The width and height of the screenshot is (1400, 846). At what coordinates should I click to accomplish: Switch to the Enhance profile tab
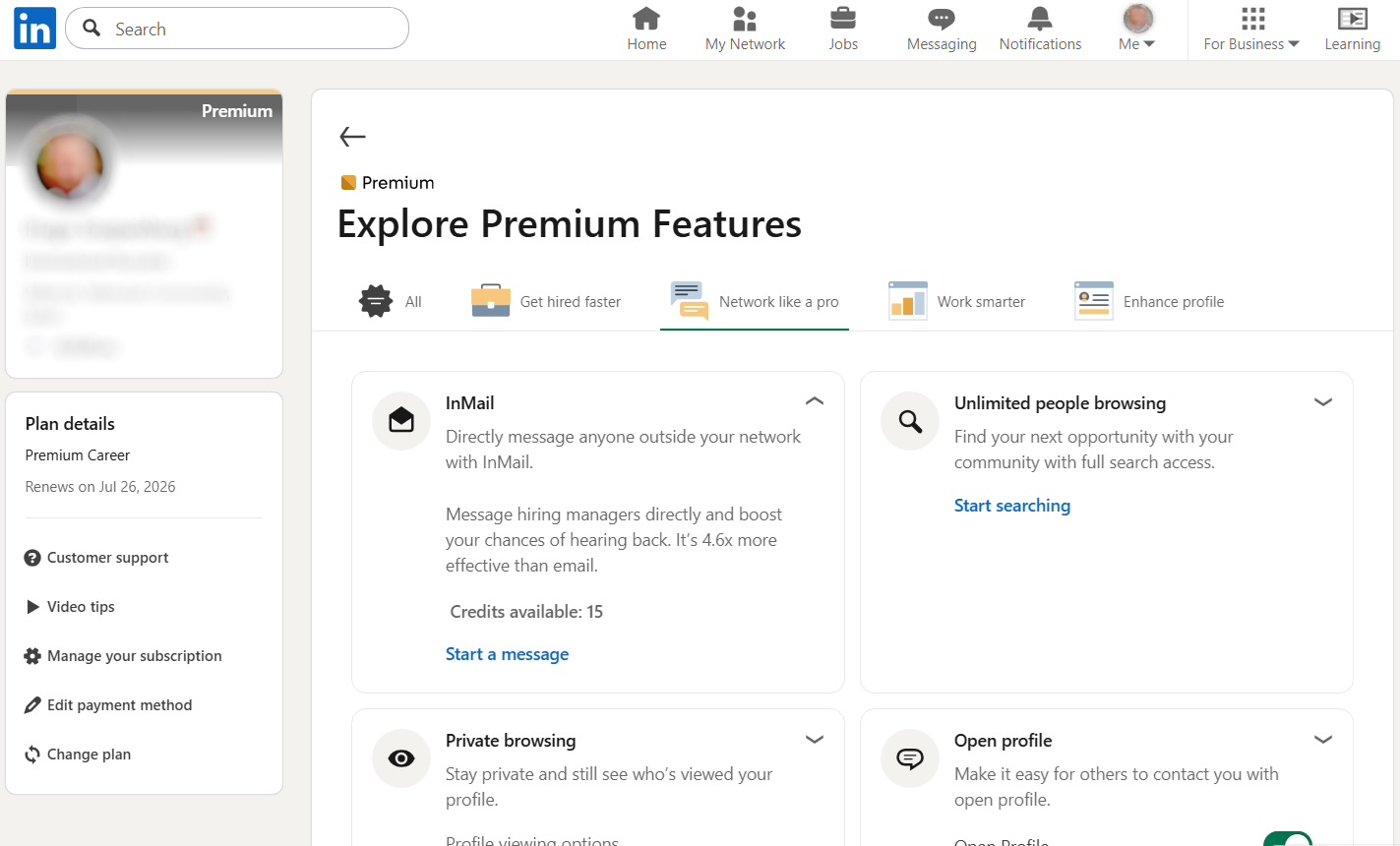pos(1149,302)
